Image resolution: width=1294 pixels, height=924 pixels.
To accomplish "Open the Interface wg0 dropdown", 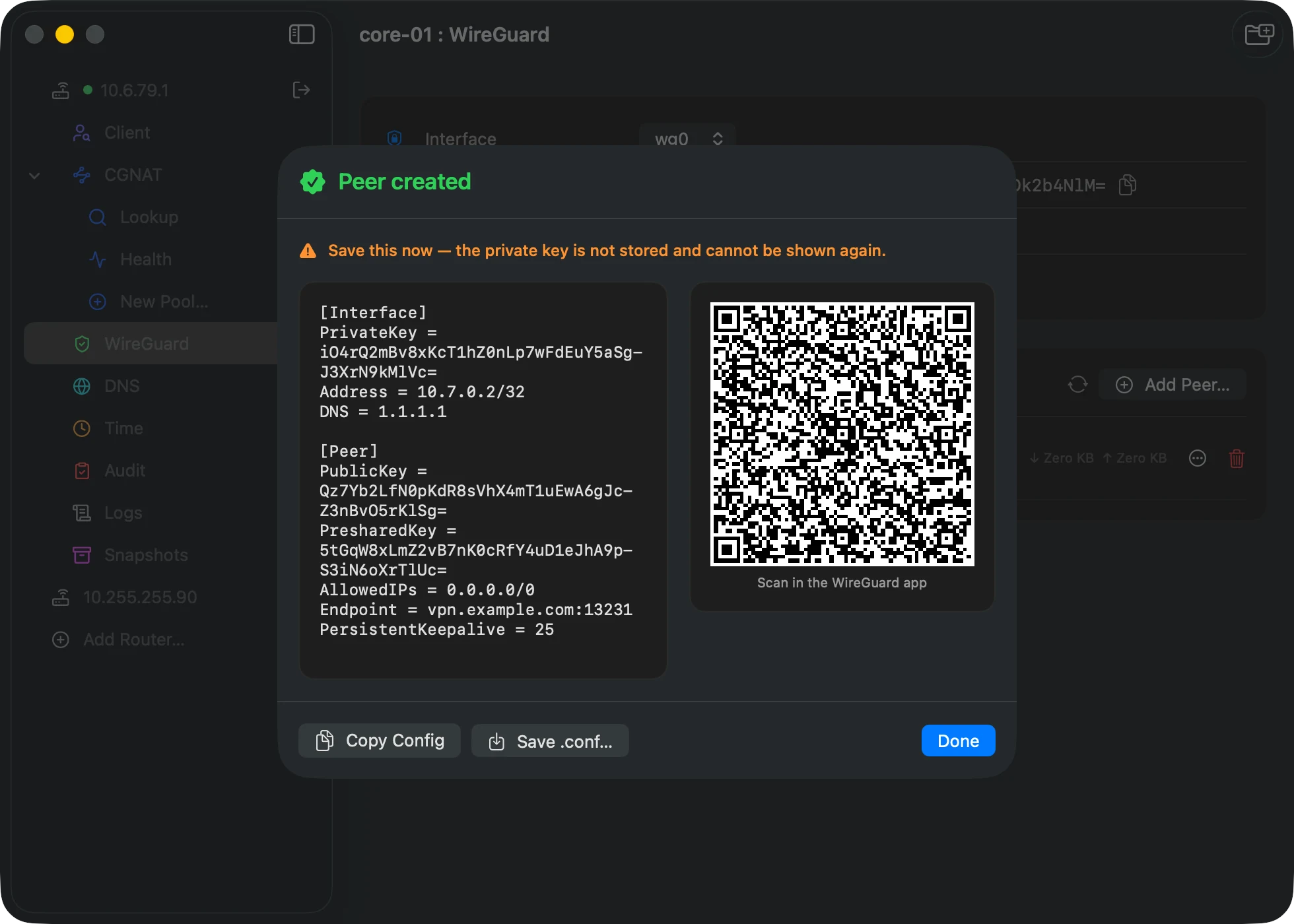I will coord(687,138).
